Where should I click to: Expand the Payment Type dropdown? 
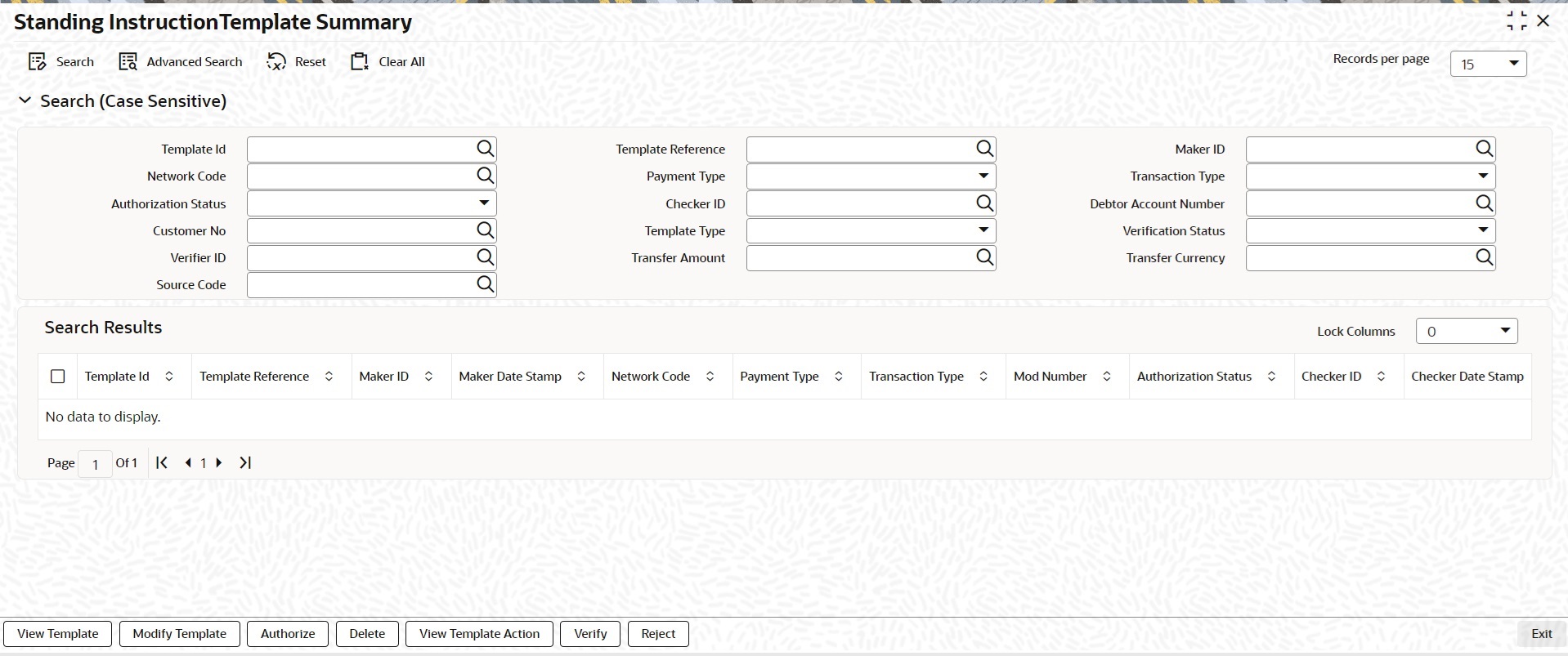(871, 176)
